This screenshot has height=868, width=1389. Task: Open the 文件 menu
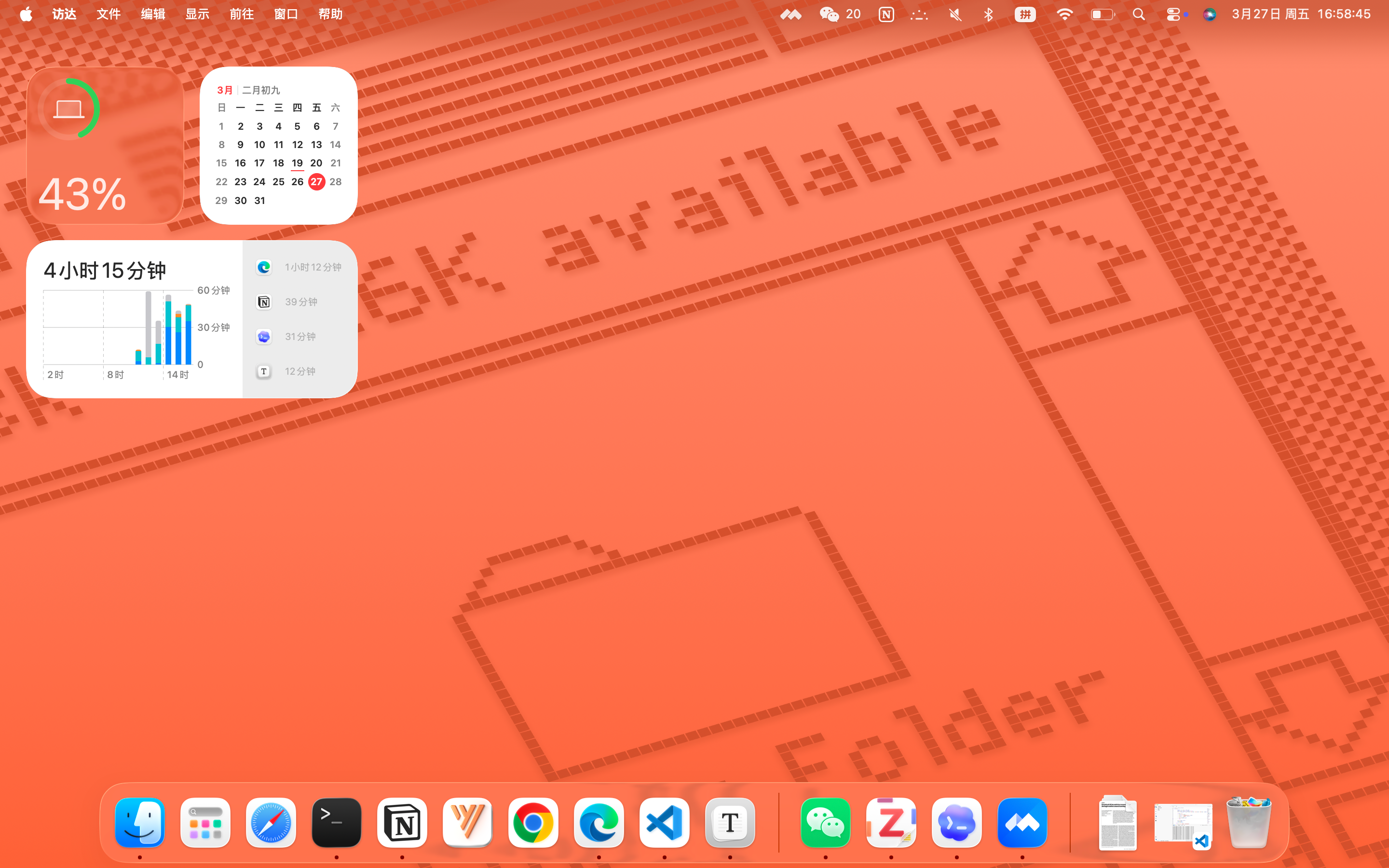[109, 14]
